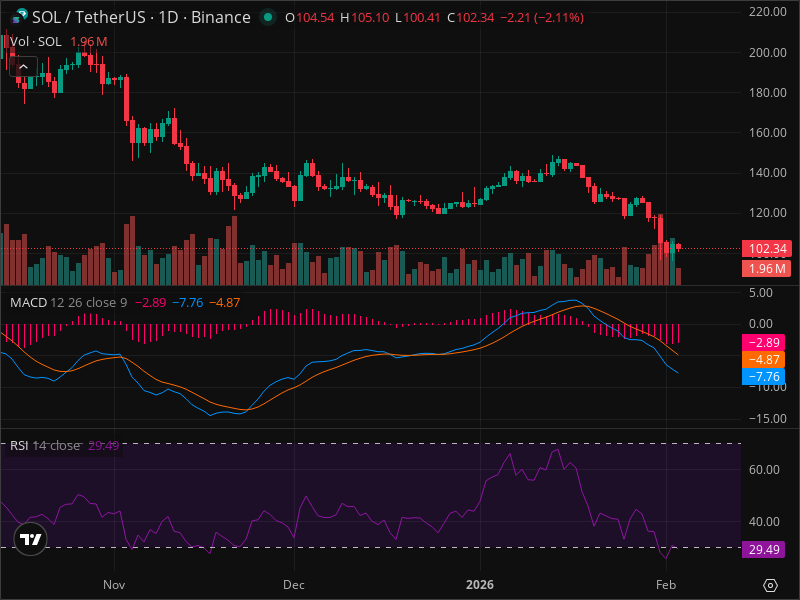Click the 29.49 RSI axis value label
The width and height of the screenshot is (800, 600).
click(x=763, y=549)
